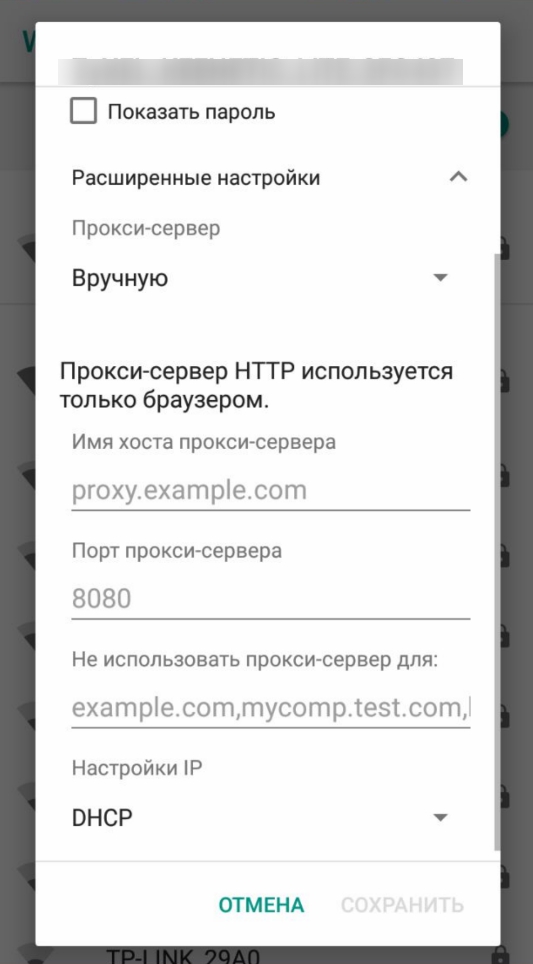The height and width of the screenshot is (964, 533).
Task: Click the СОХРАНИТЬ button
Action: 402,905
